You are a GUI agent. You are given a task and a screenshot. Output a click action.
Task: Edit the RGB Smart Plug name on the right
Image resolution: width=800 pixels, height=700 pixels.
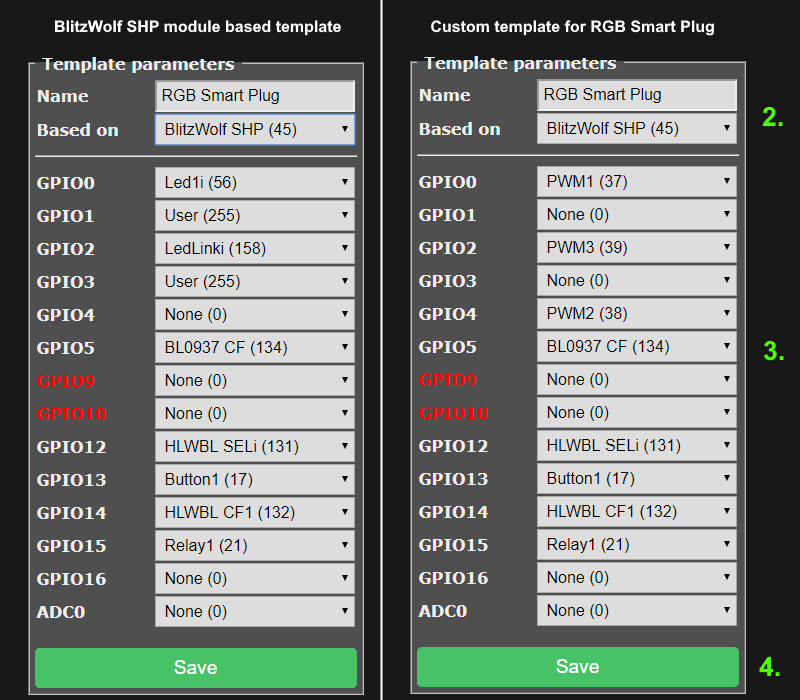pos(637,95)
